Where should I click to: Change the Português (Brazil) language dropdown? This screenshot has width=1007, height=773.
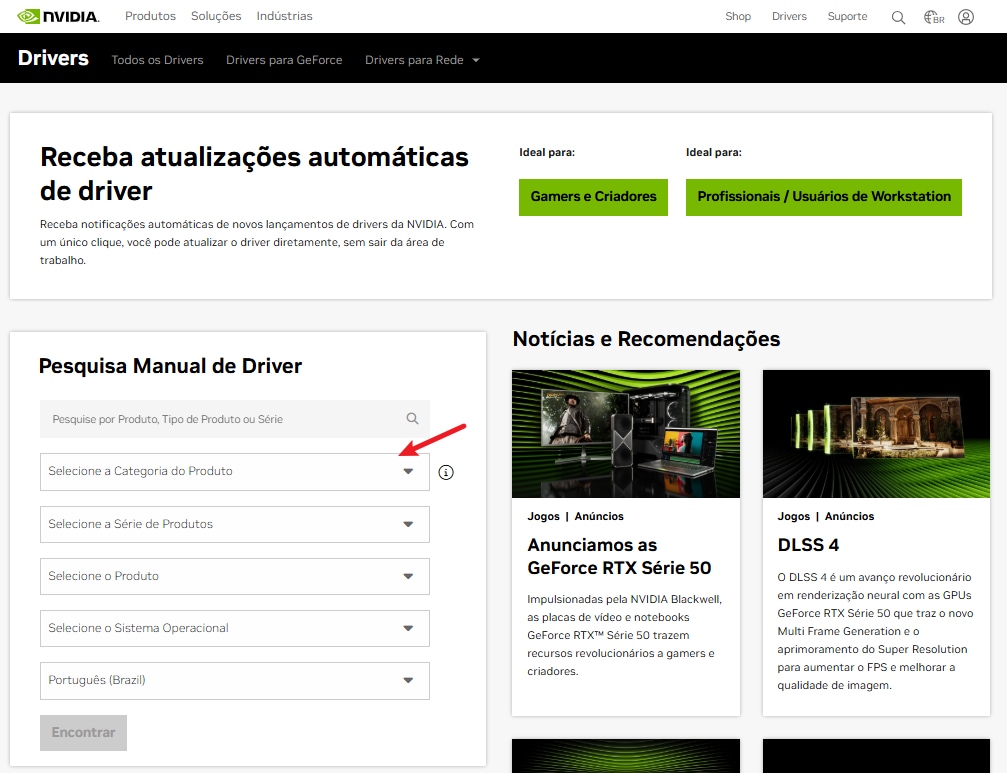point(234,680)
